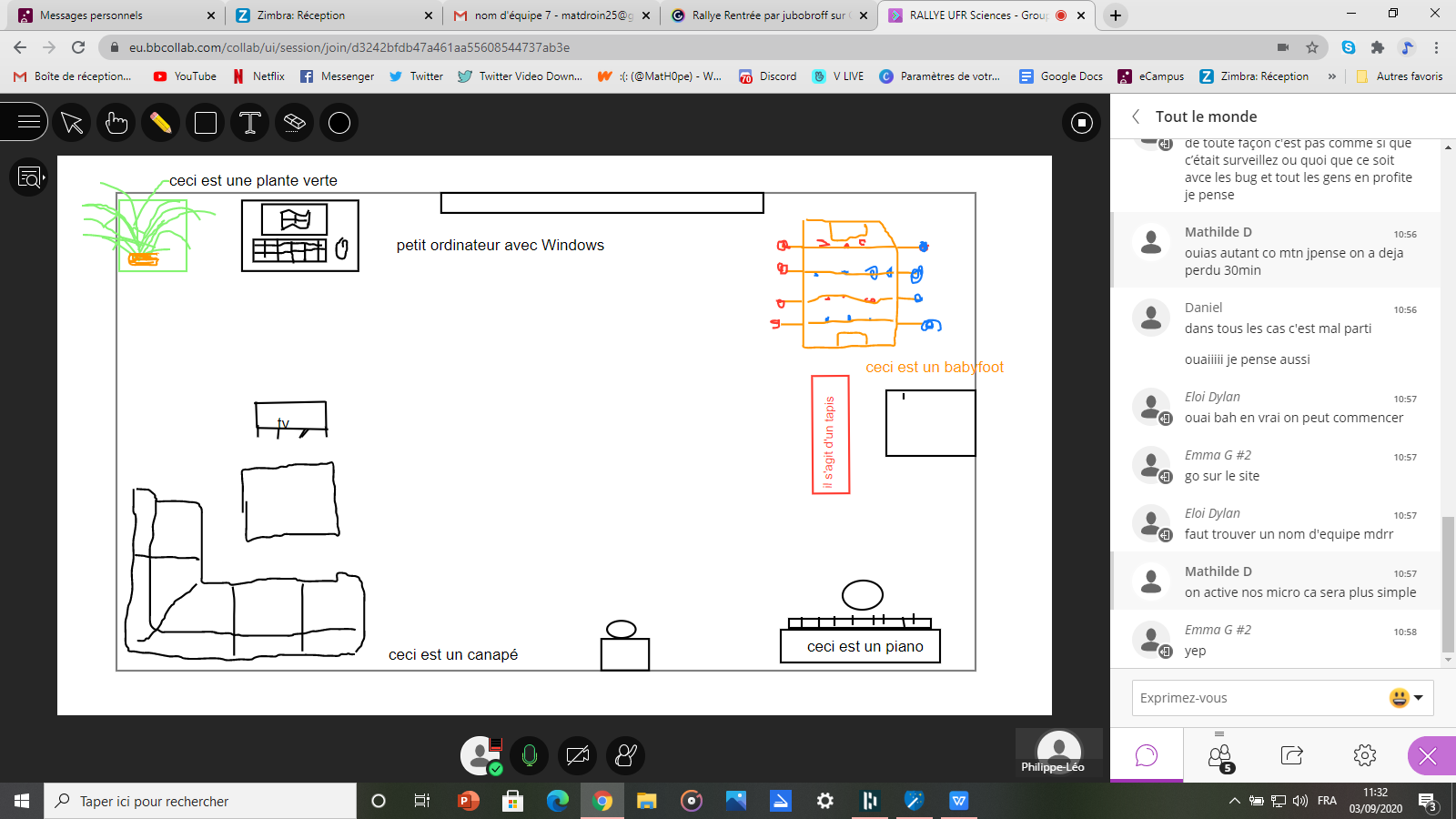Select the rectangle shape tool
This screenshot has height=819, width=1456.
pos(206,123)
